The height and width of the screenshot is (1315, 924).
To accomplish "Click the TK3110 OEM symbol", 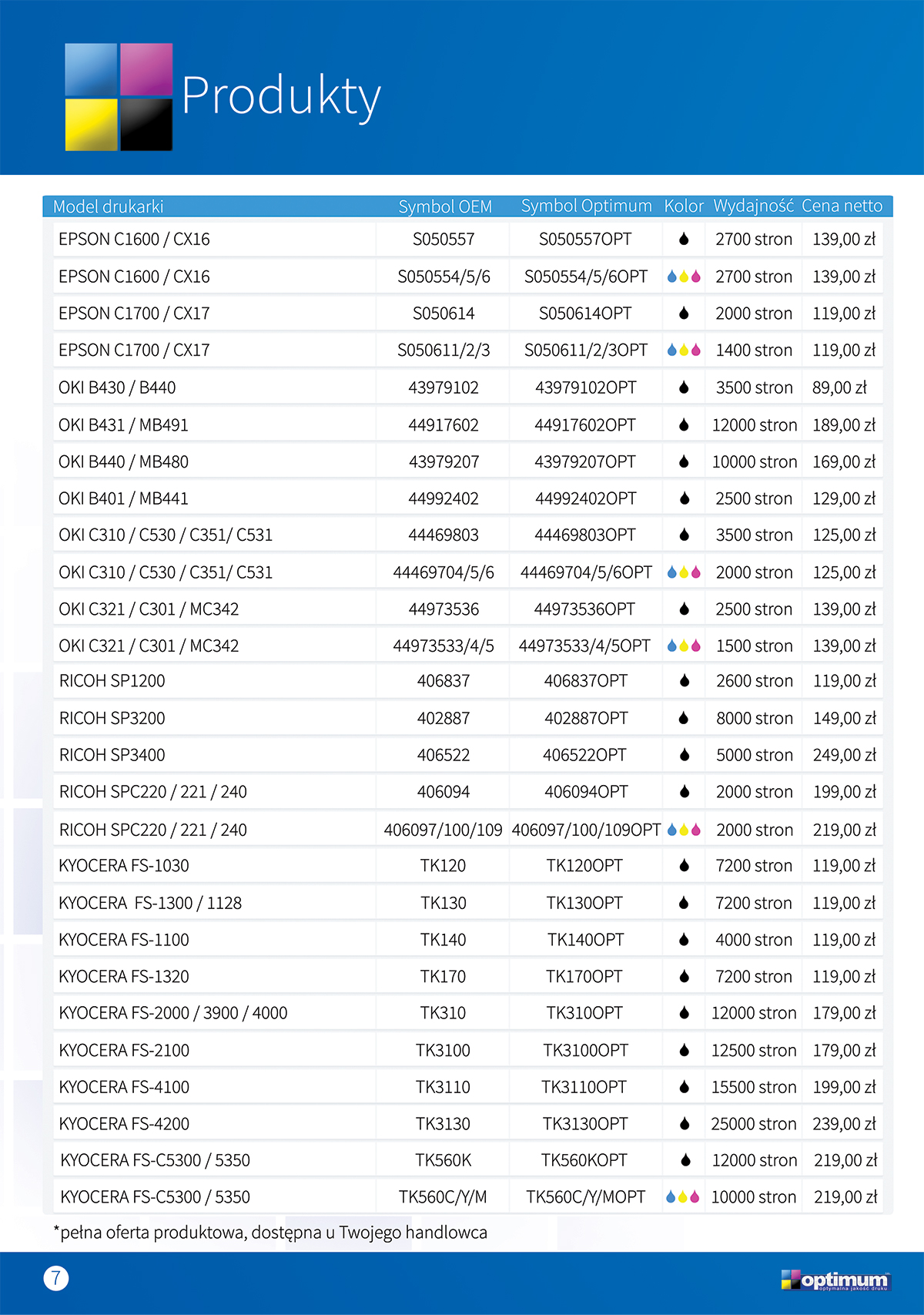I will point(443,1087).
